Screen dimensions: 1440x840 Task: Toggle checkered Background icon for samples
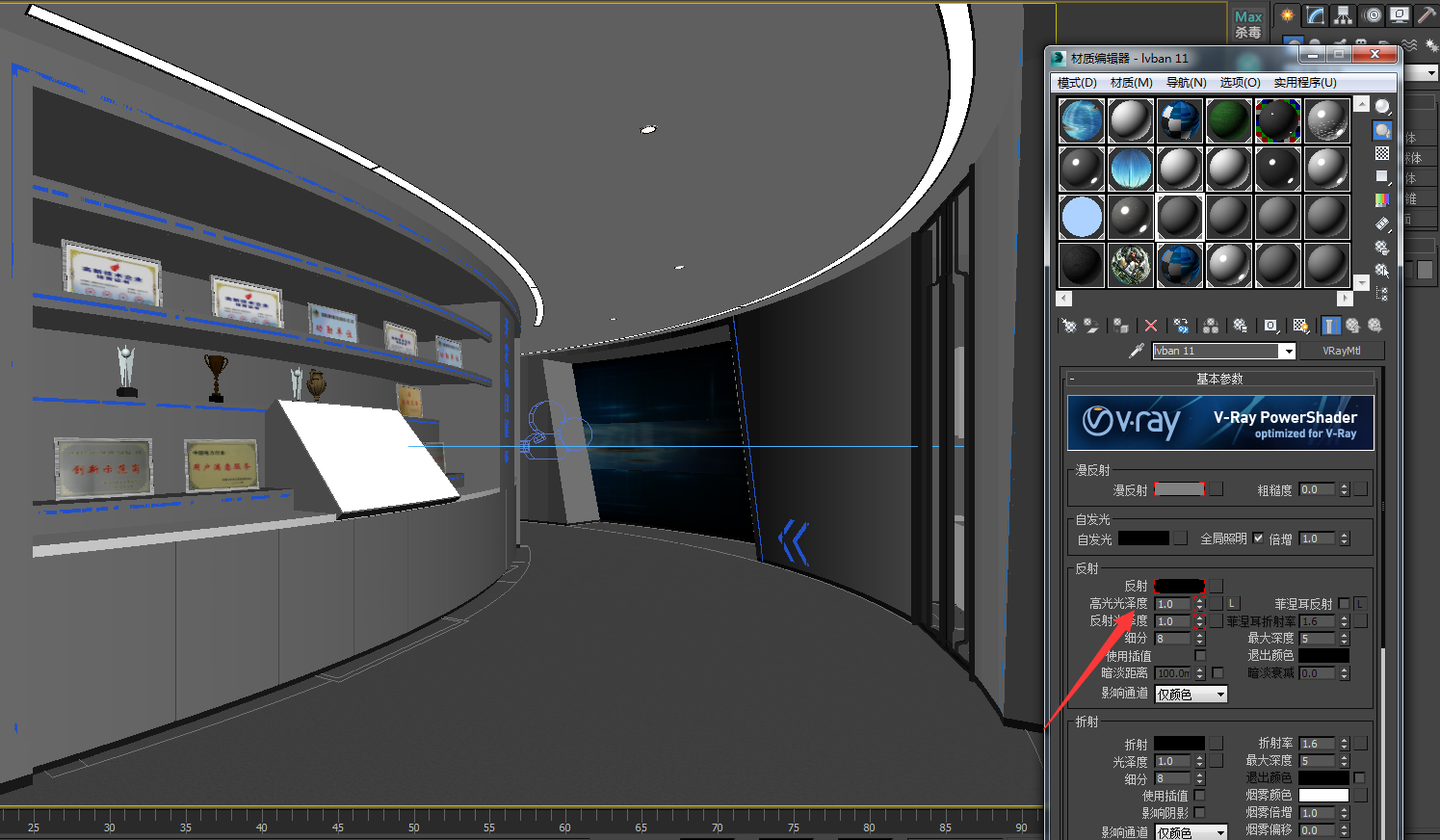[1383, 153]
